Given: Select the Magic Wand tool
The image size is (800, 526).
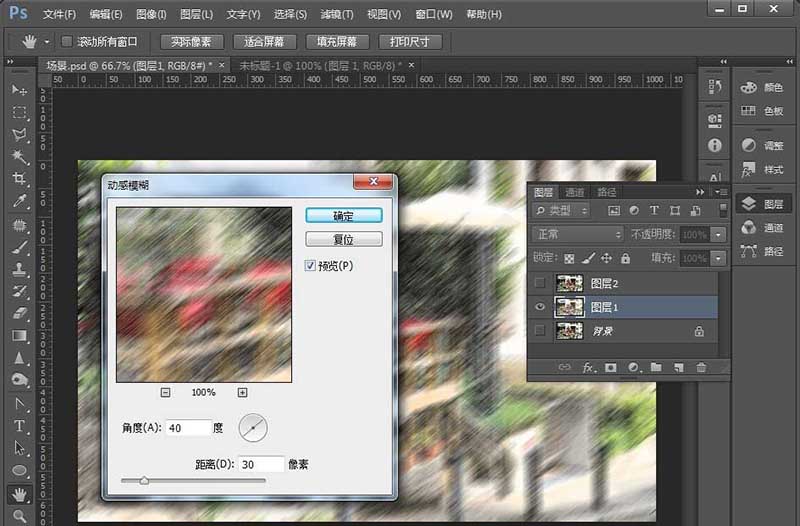Looking at the screenshot, I should pyautogui.click(x=19, y=157).
